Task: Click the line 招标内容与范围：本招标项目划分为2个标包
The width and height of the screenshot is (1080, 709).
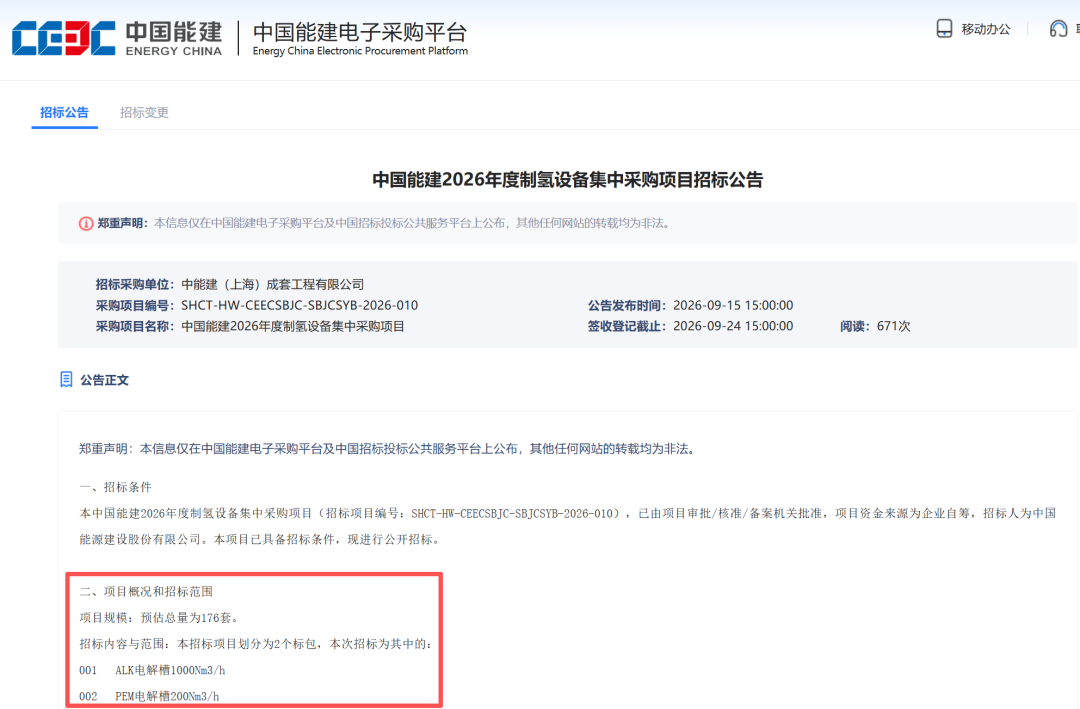Action: (x=256, y=644)
